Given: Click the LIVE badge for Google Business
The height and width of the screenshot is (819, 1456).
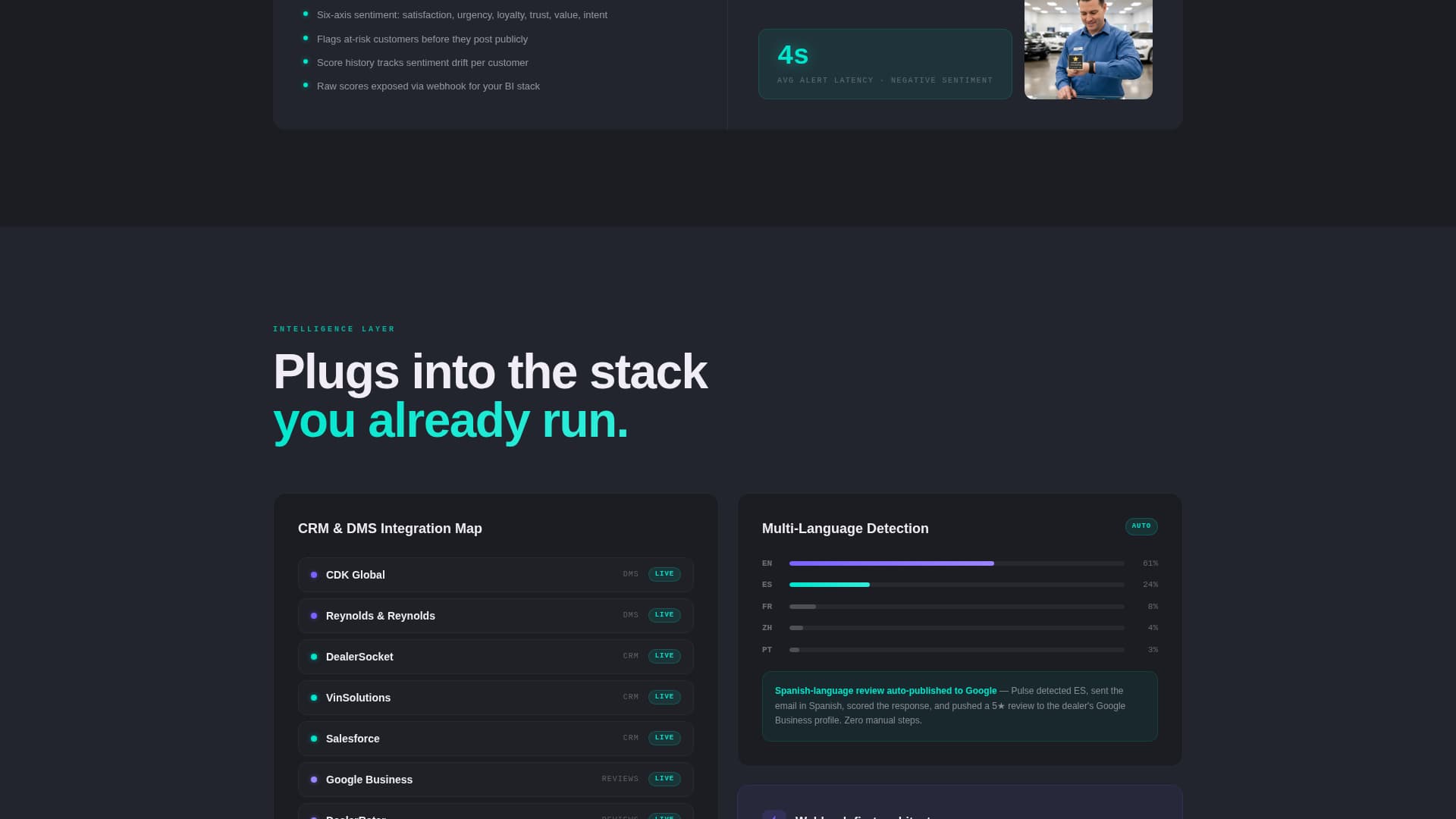Looking at the screenshot, I should [x=664, y=779].
